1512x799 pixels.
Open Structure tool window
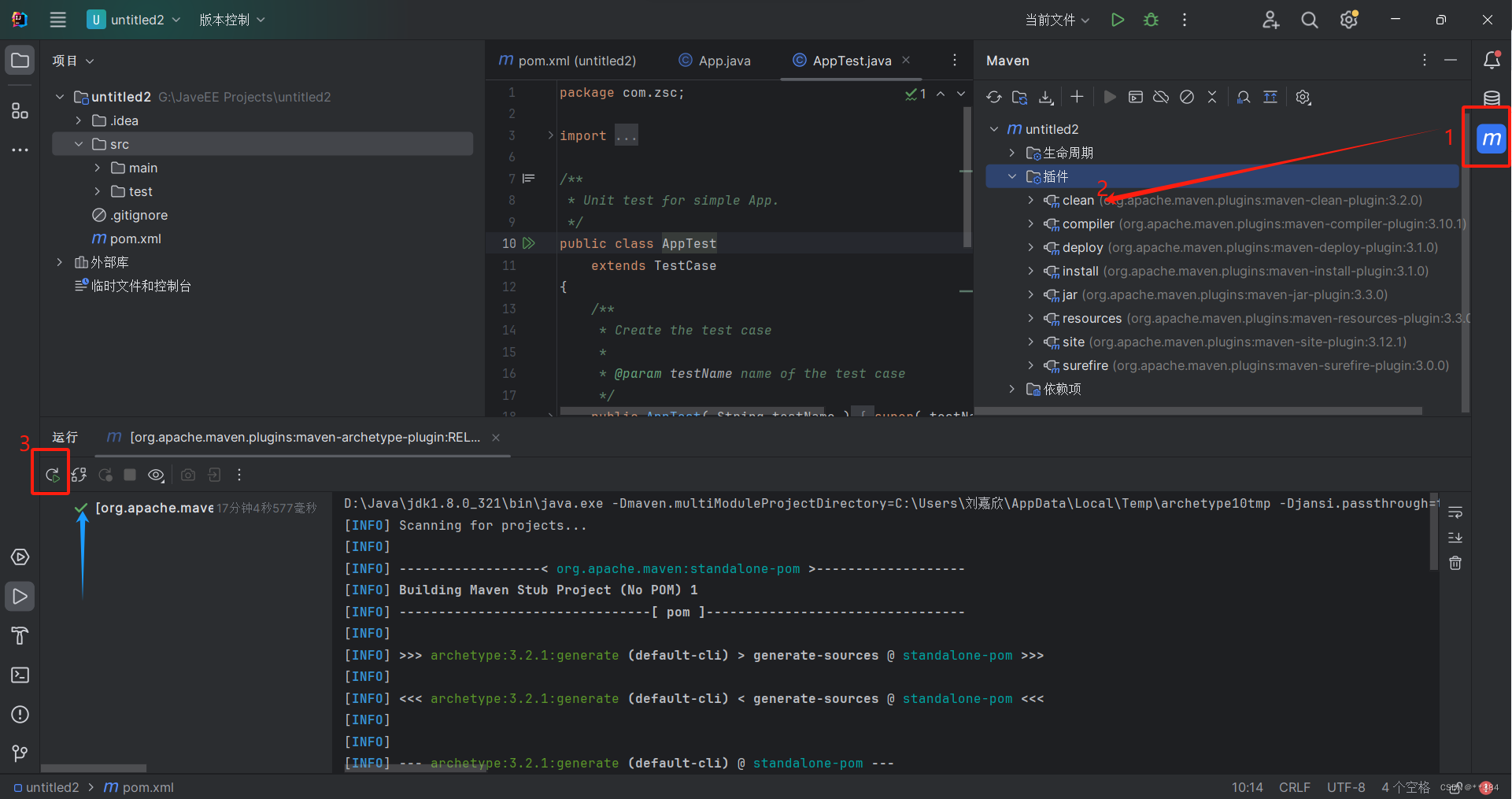pos(20,111)
